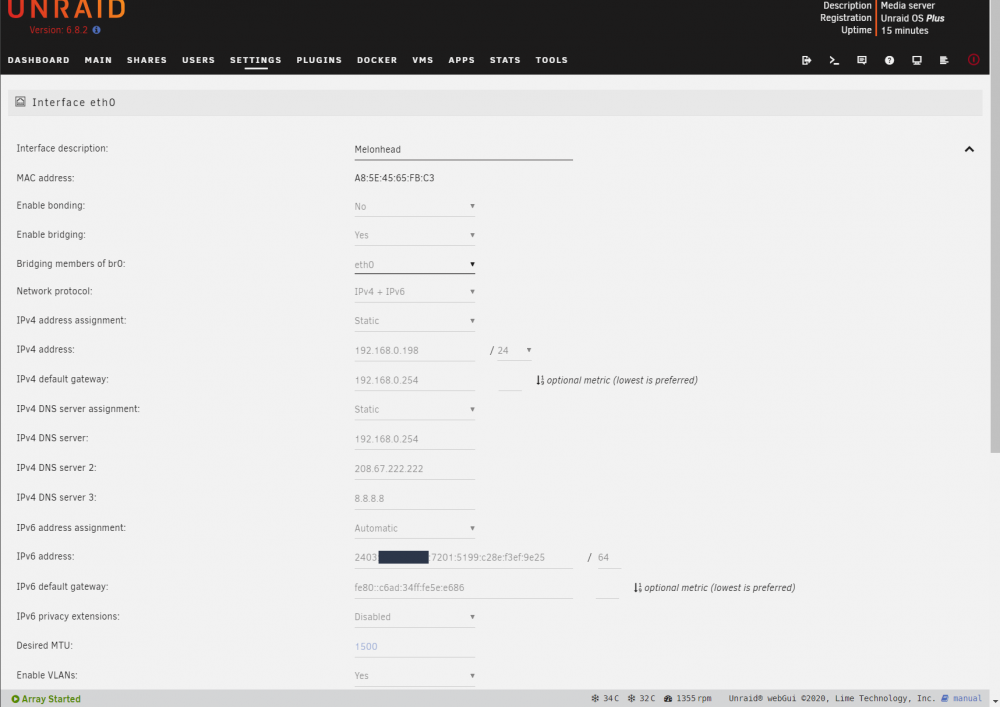Click IPv4 DNS server 3 field 8.8.8.8
1000x707 pixels.
[x=415, y=499]
